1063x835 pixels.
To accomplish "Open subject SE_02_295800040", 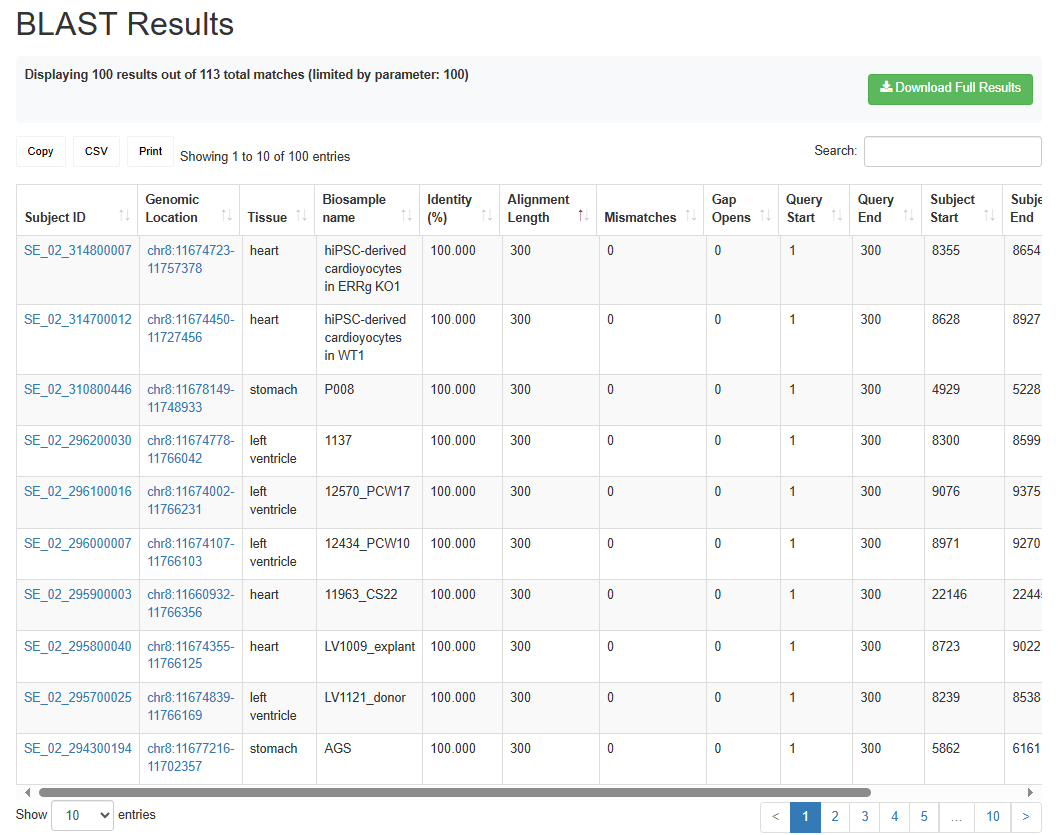I will coord(78,646).
